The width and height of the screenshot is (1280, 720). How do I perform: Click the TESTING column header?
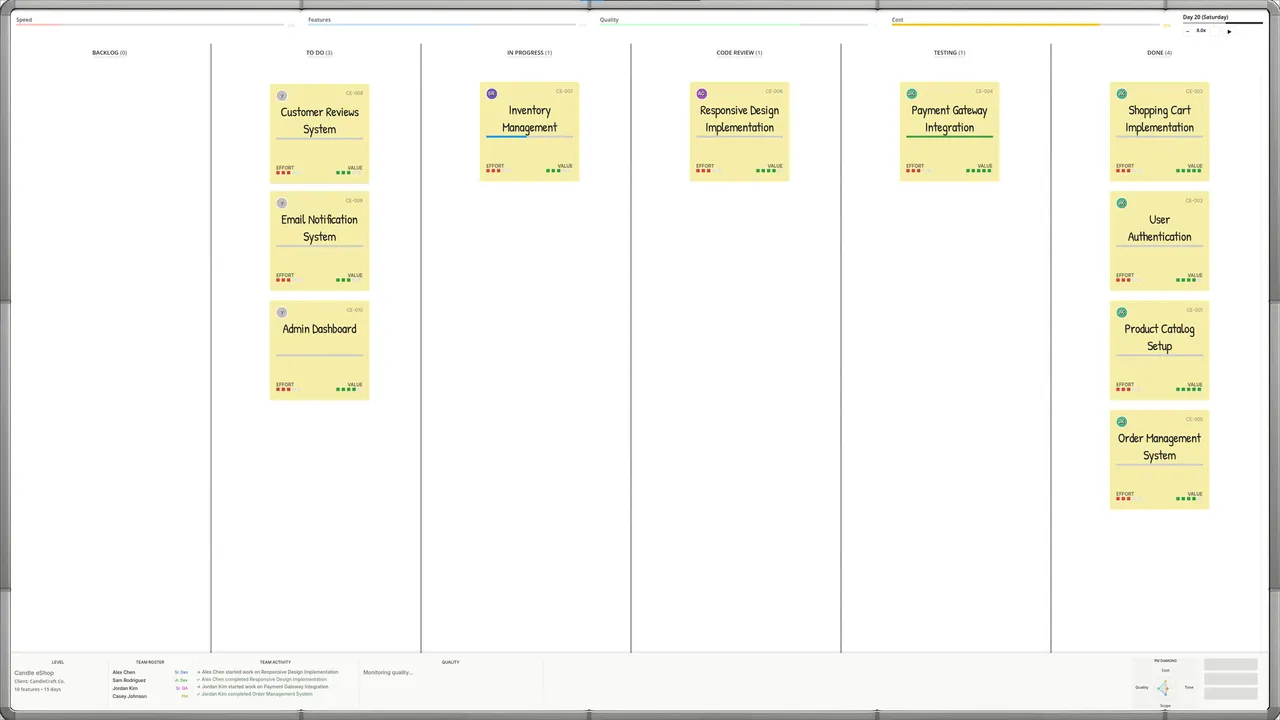[x=949, y=53]
